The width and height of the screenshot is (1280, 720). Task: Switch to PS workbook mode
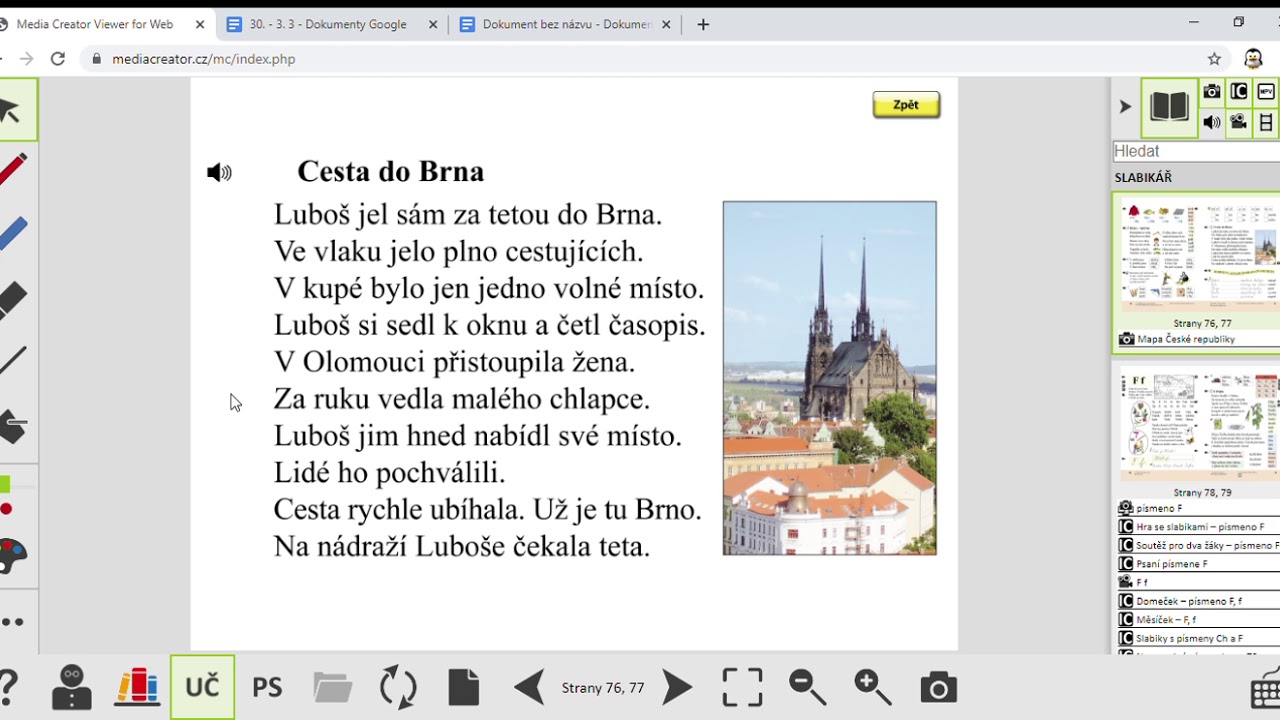[267, 688]
